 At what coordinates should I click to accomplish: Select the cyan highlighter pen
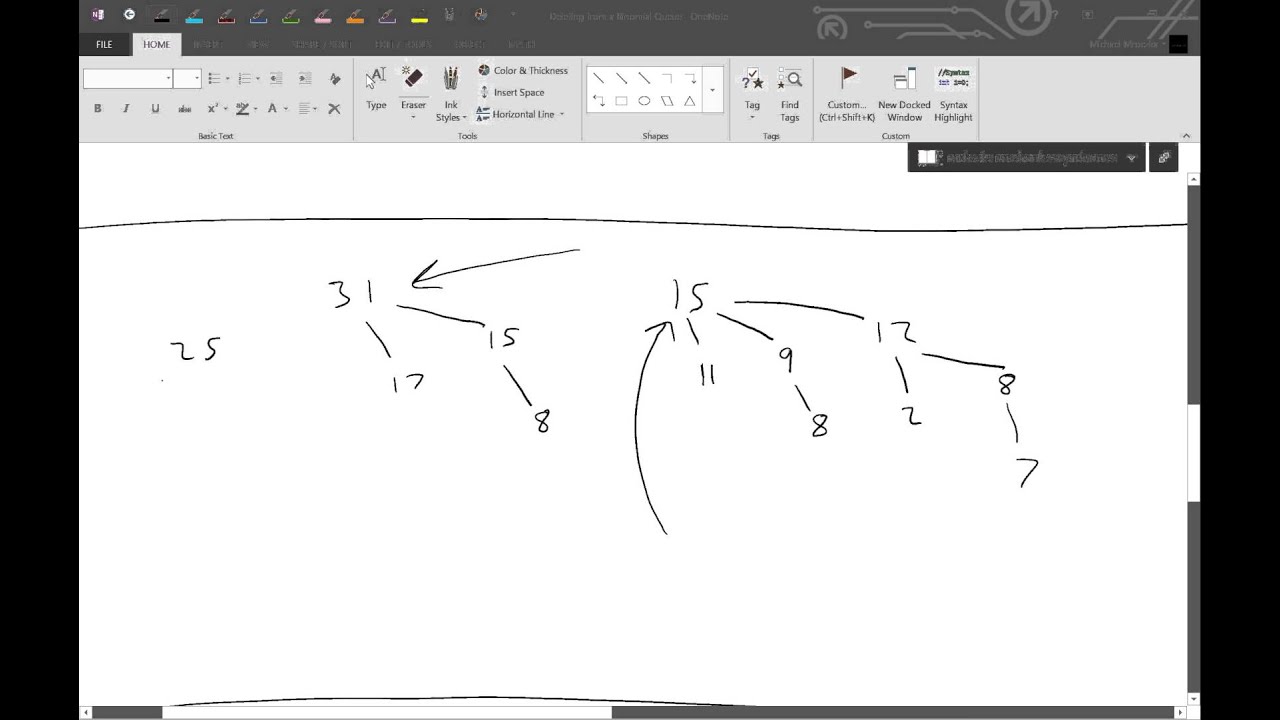tap(194, 15)
